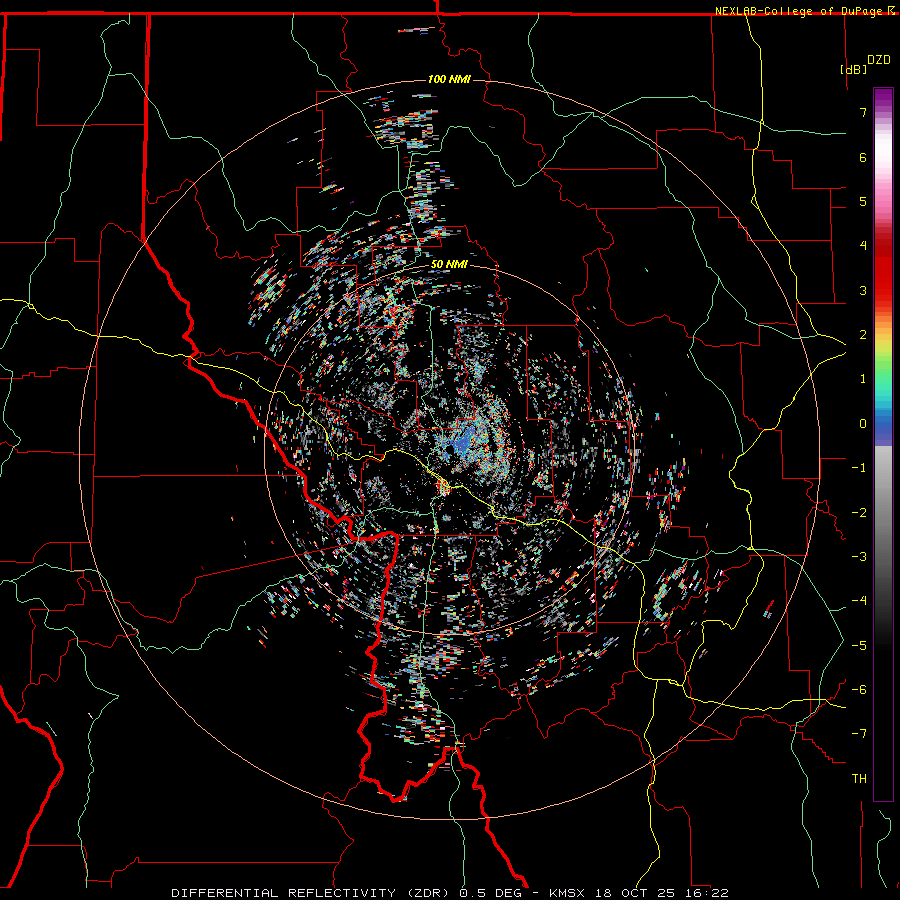Select the positive 4 scale value

tap(863, 246)
